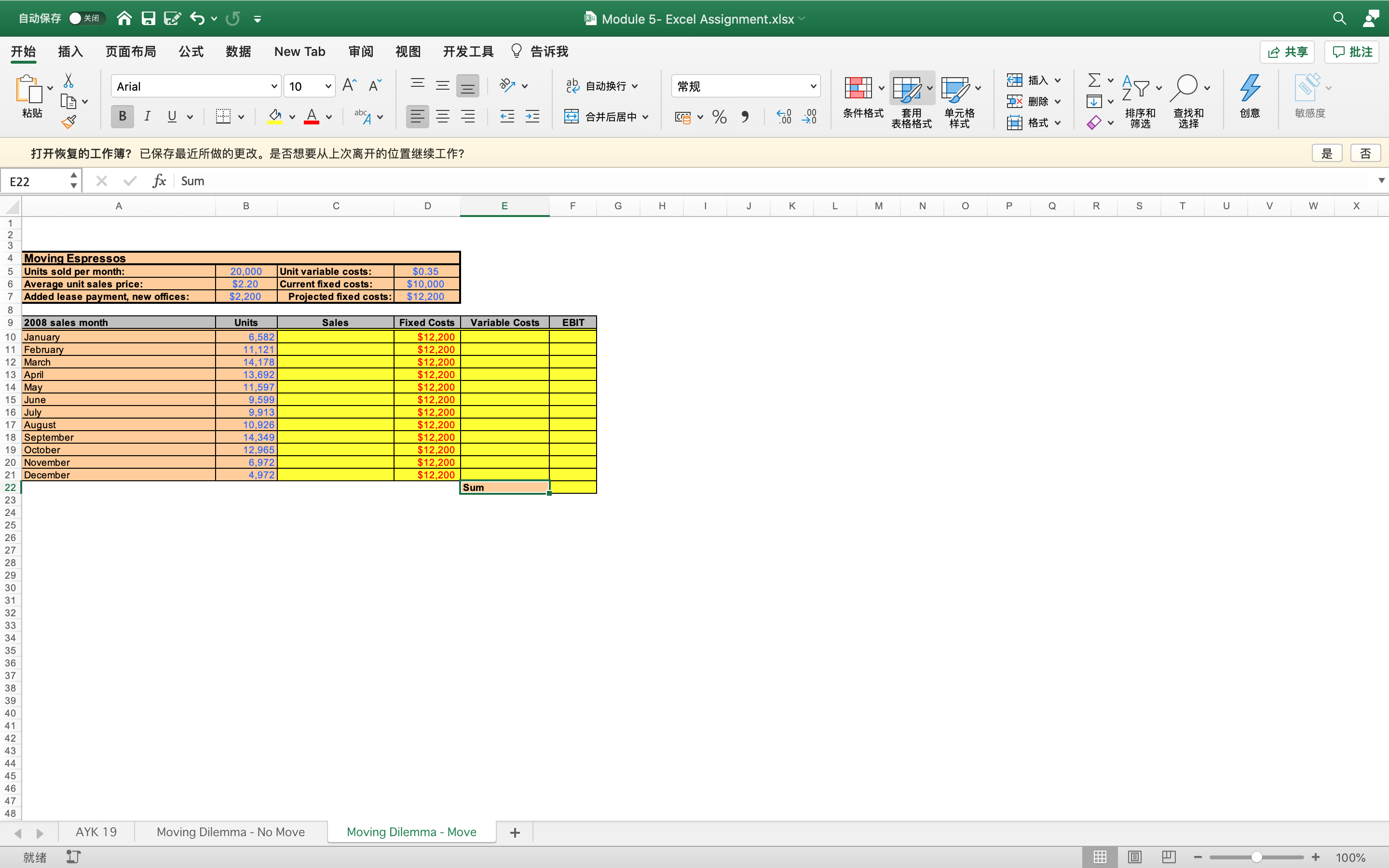Apply bold formatting to selected cell
The width and height of the screenshot is (1389, 868).
point(122,117)
